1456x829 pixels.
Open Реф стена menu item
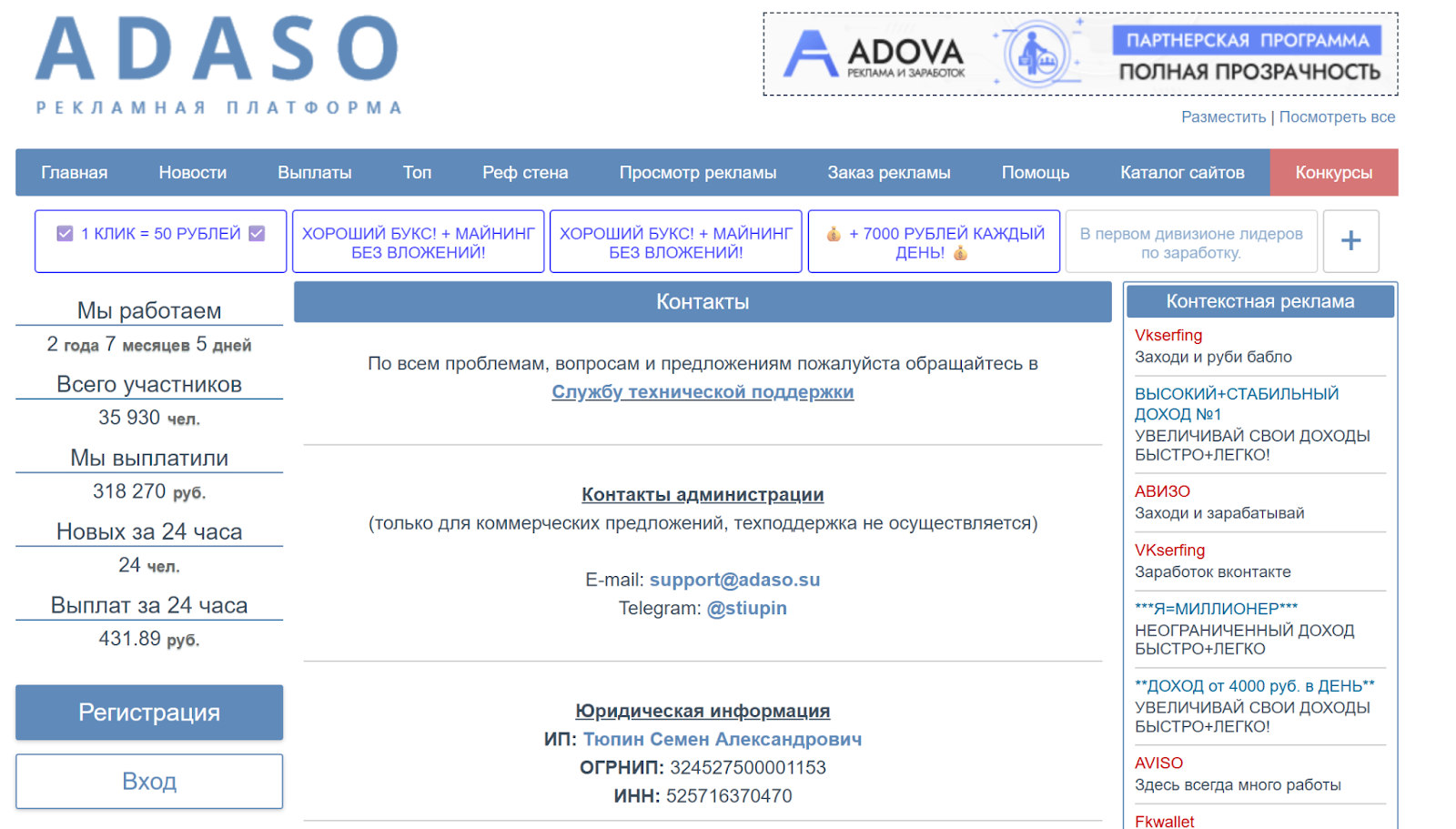click(x=525, y=173)
